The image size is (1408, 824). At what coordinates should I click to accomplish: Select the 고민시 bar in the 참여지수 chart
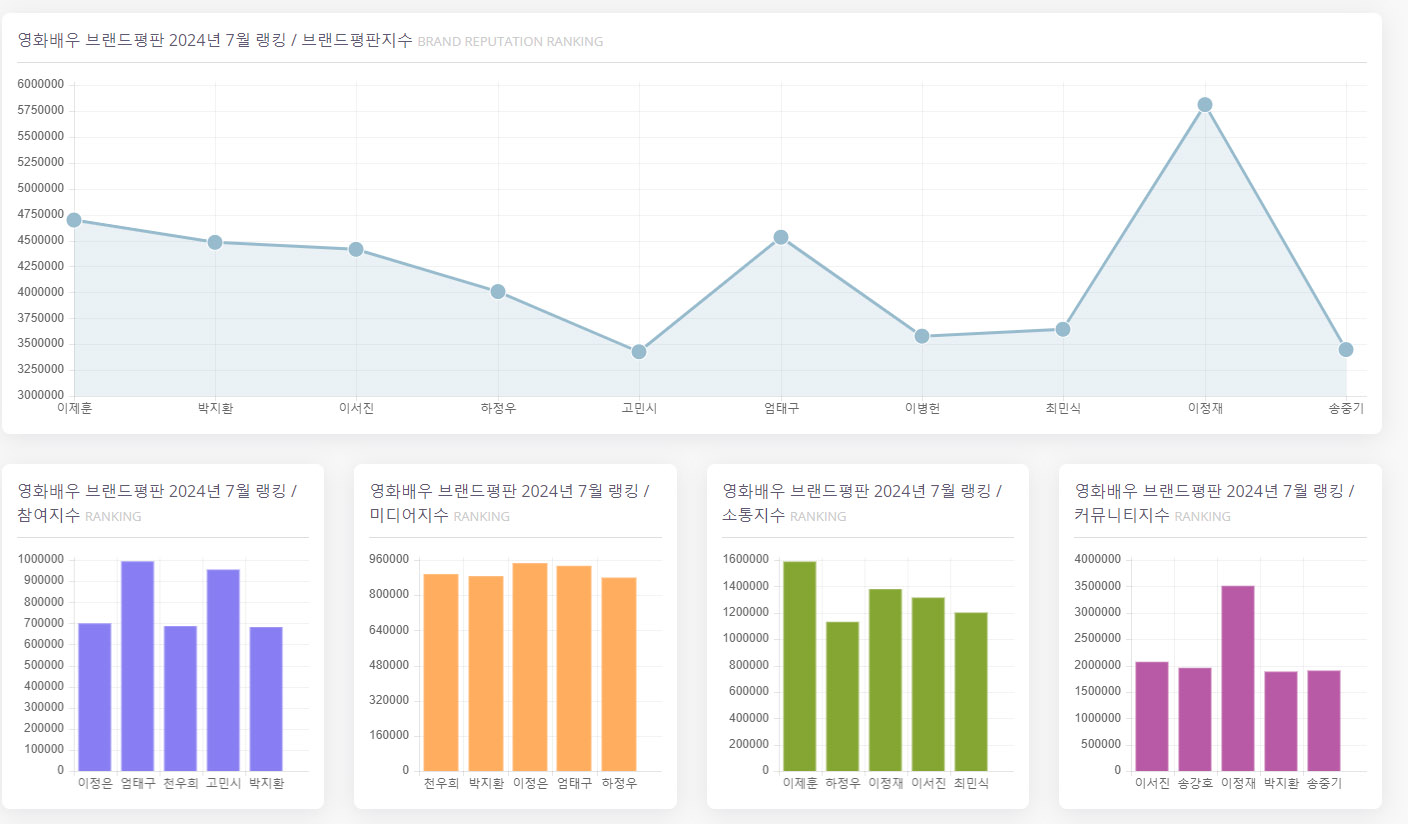pyautogui.click(x=223, y=670)
